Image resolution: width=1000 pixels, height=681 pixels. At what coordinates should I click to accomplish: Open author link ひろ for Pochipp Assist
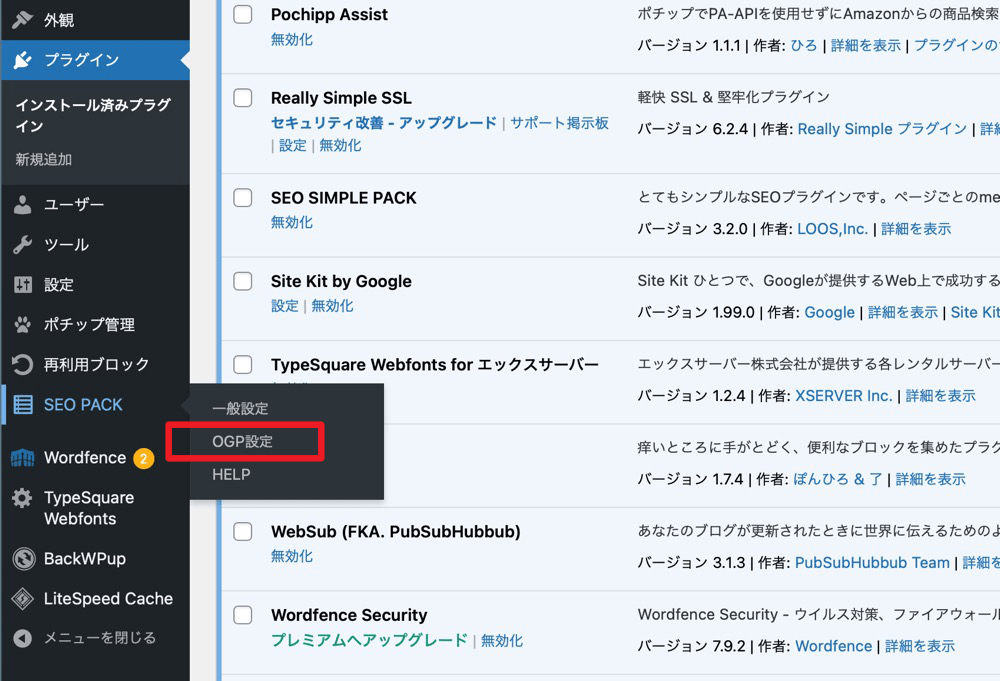click(x=804, y=45)
